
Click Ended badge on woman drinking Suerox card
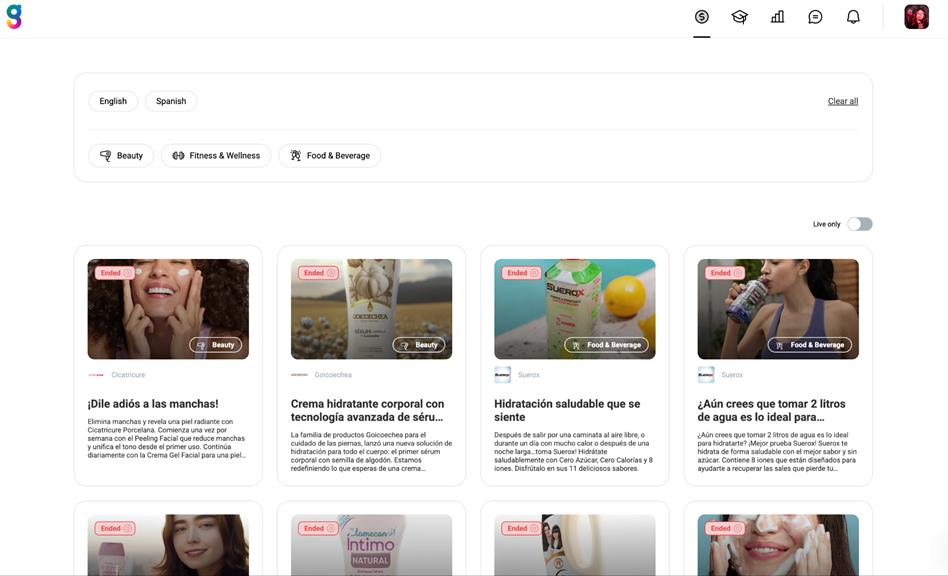pos(724,273)
